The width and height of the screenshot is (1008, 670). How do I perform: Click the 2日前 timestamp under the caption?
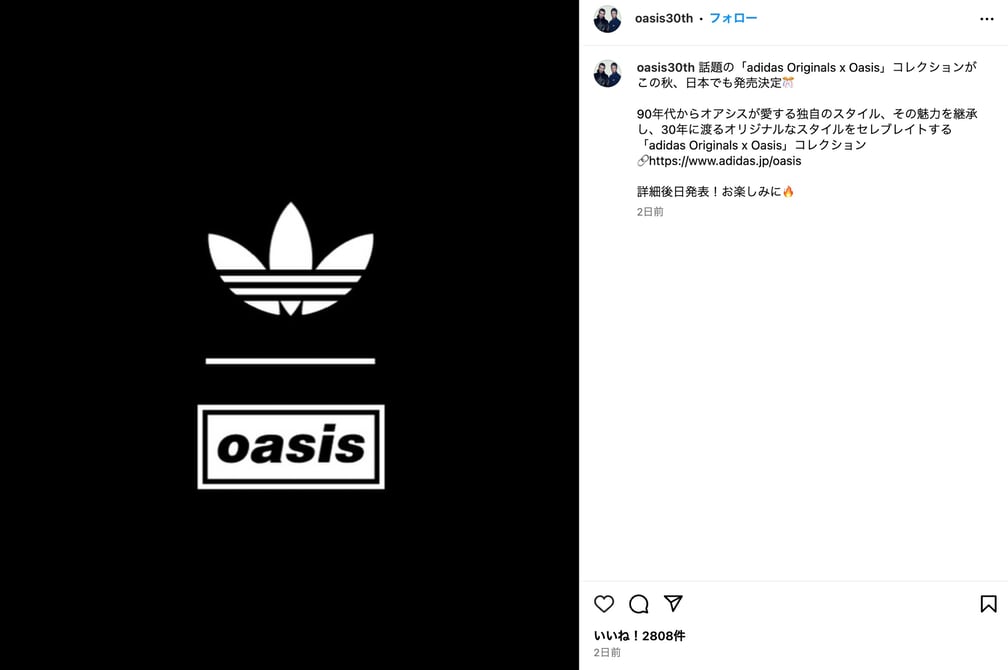coord(650,212)
